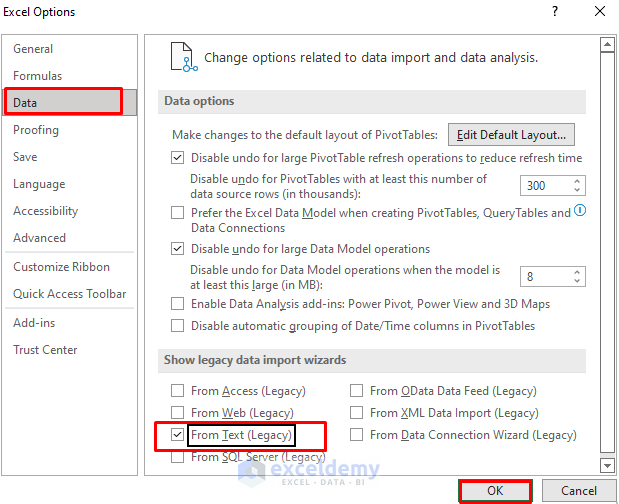Image resolution: width=619 pixels, height=504 pixels.
Task: Click the Edit Default Layout button
Action: [x=511, y=134]
